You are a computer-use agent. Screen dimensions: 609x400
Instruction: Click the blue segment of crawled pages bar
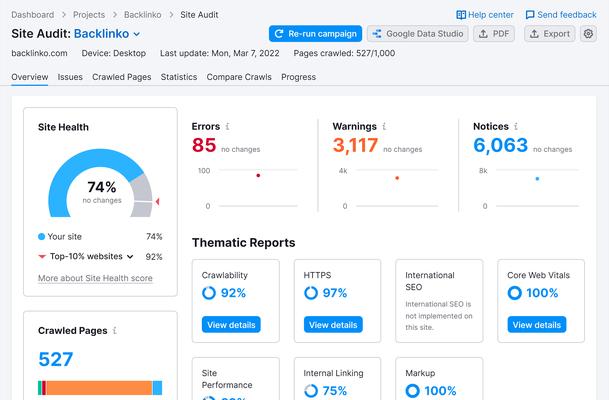click(157, 388)
